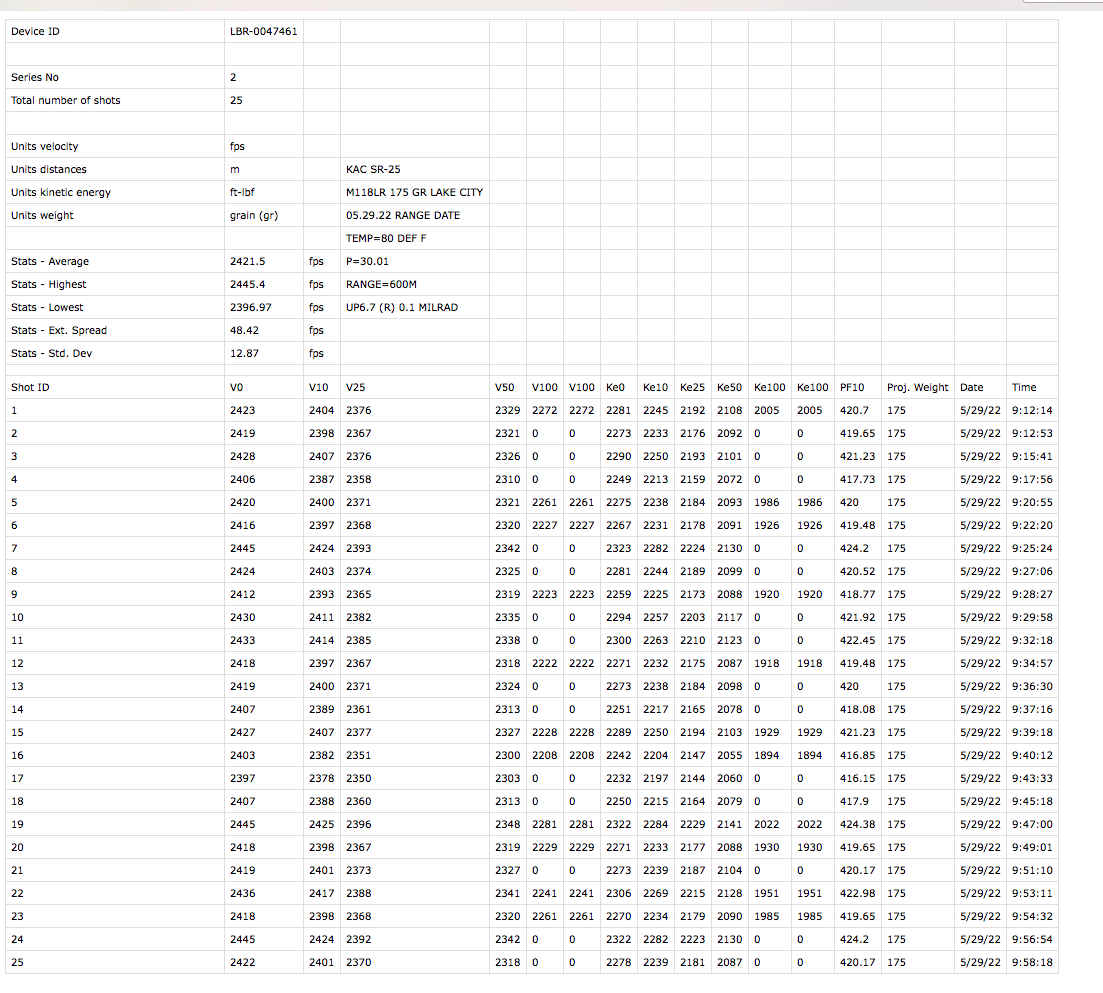Select the Proj. Weight column header

pos(916,387)
